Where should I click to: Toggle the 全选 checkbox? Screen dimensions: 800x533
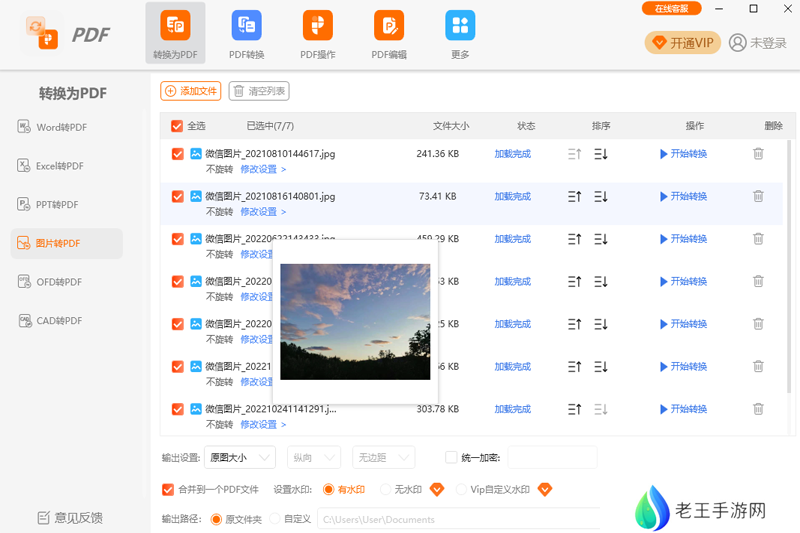coord(177,126)
